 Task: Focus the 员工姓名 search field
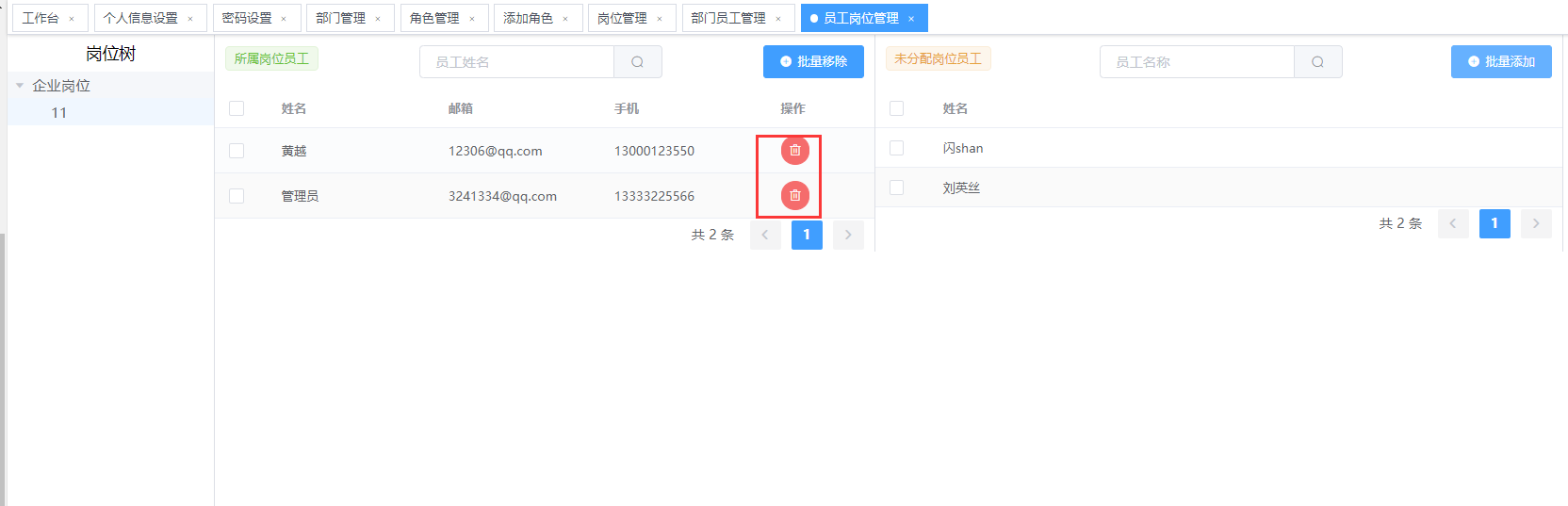pyautogui.click(x=517, y=62)
